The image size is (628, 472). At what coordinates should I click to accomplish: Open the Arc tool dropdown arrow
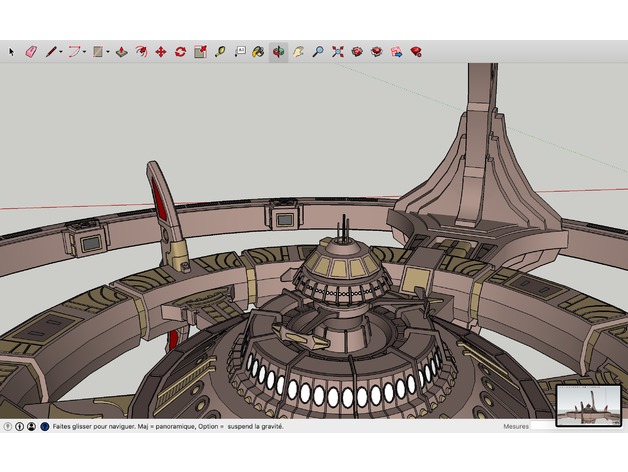pyautogui.click(x=85, y=51)
